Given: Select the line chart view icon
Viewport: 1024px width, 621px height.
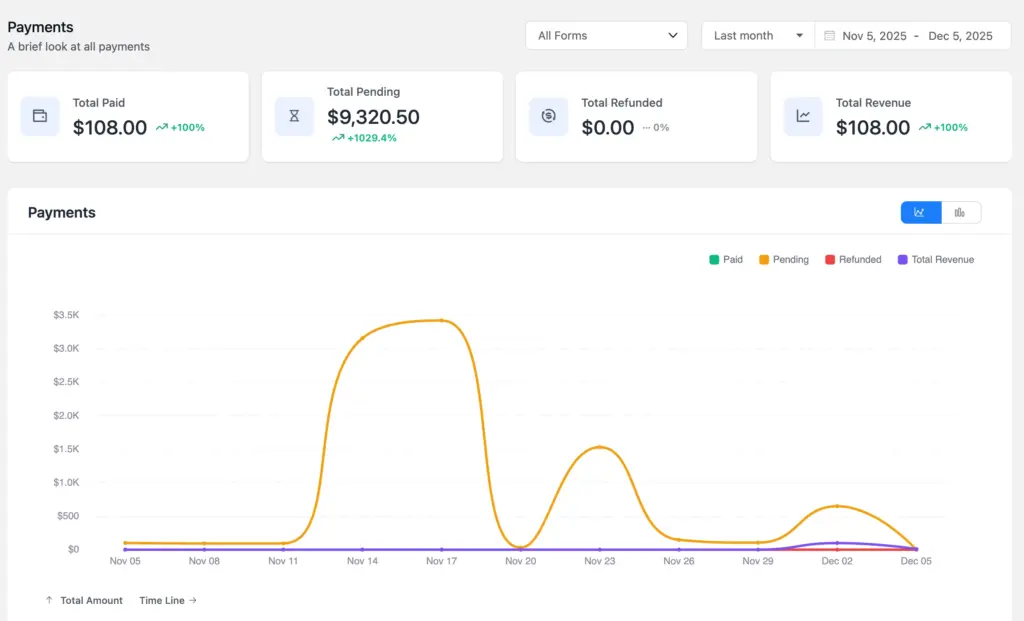Looking at the screenshot, I should pos(920,212).
